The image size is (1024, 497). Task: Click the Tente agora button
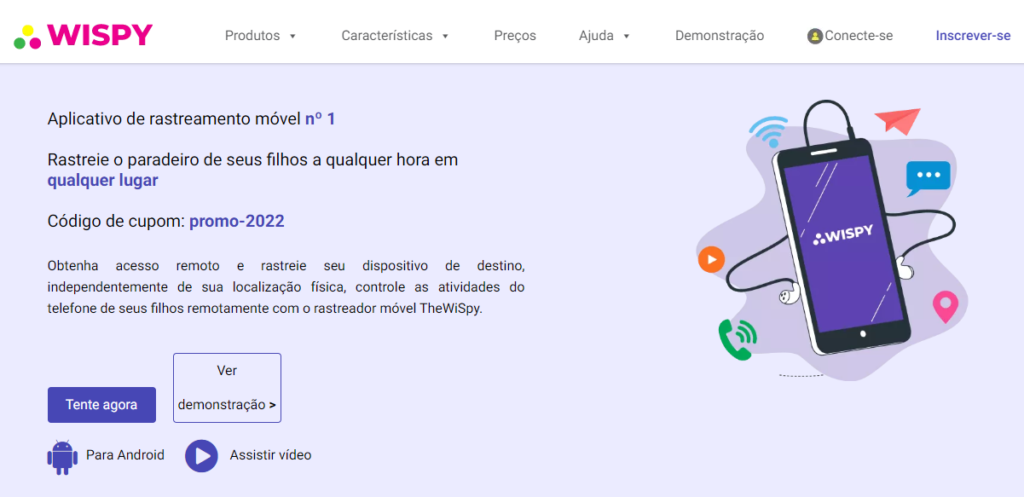point(102,405)
